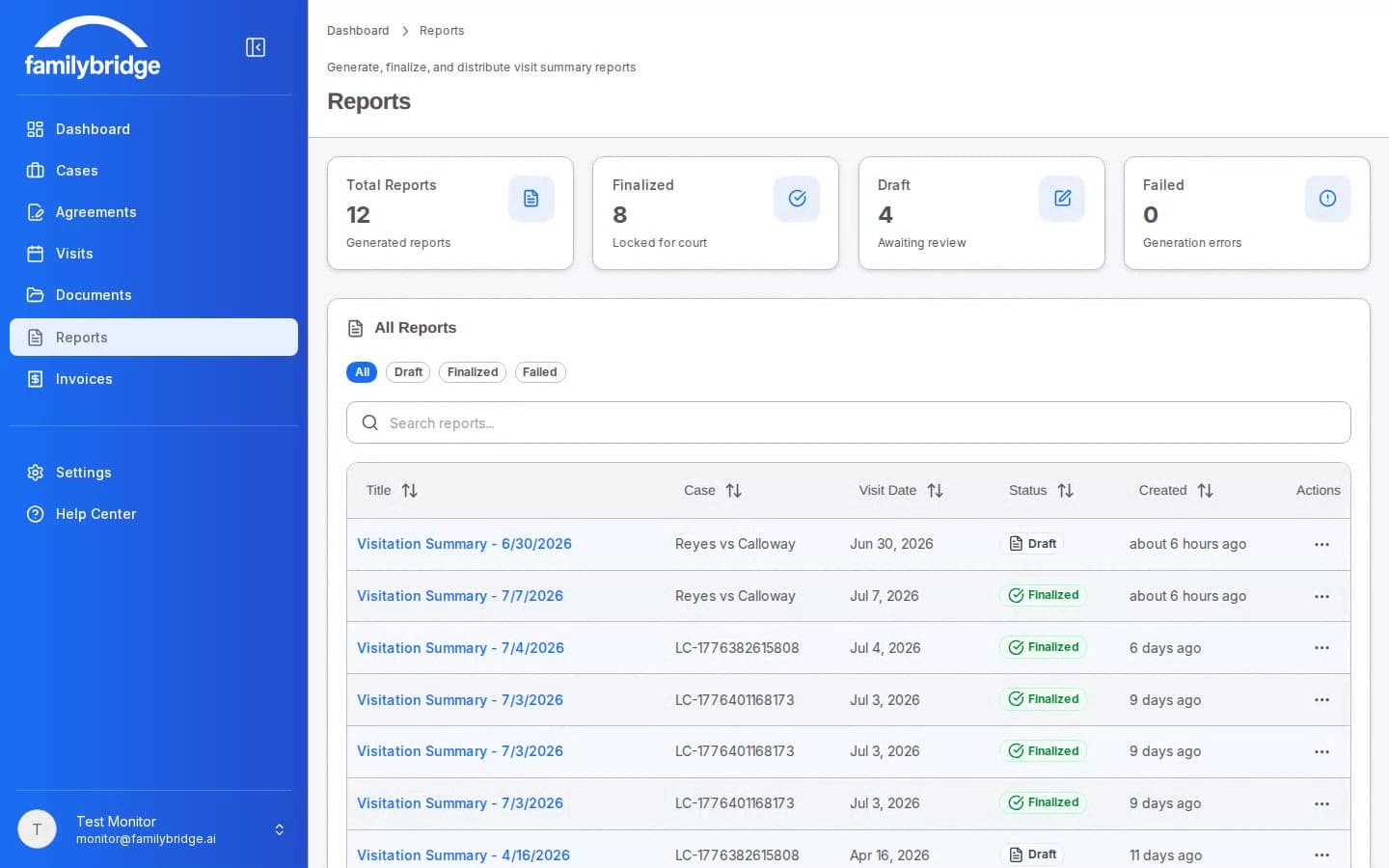Click the Total Reports document icon
1389x868 pixels.
[531, 199]
